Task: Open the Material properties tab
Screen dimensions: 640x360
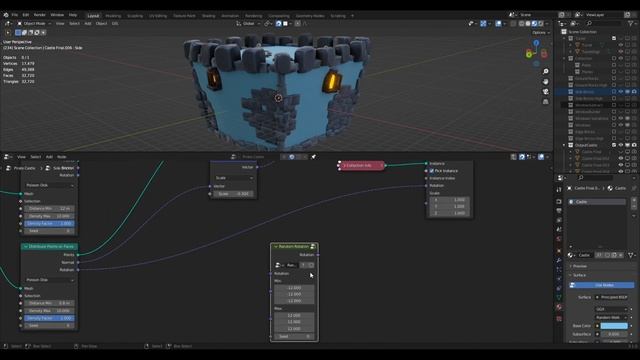Action: pyautogui.click(x=559, y=307)
